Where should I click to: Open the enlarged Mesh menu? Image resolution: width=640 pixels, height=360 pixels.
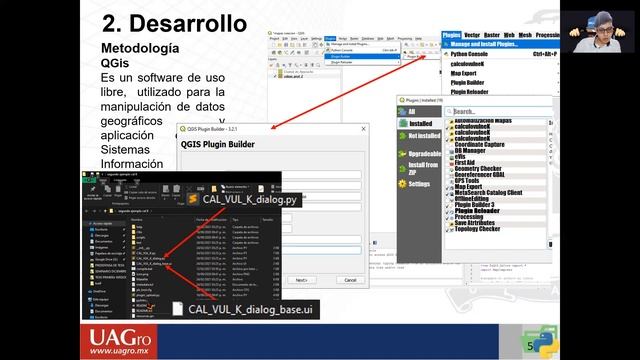525,35
